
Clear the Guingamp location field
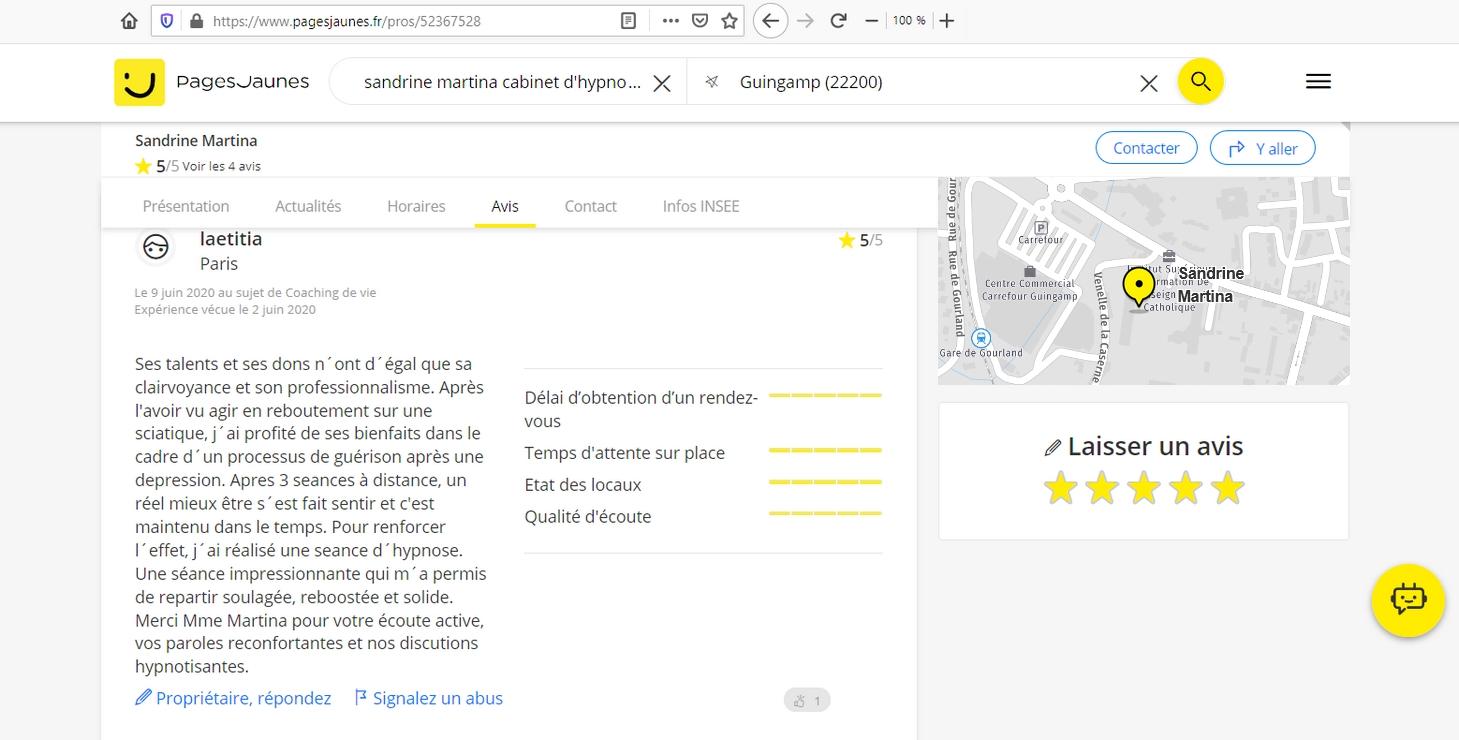pyautogui.click(x=1149, y=84)
